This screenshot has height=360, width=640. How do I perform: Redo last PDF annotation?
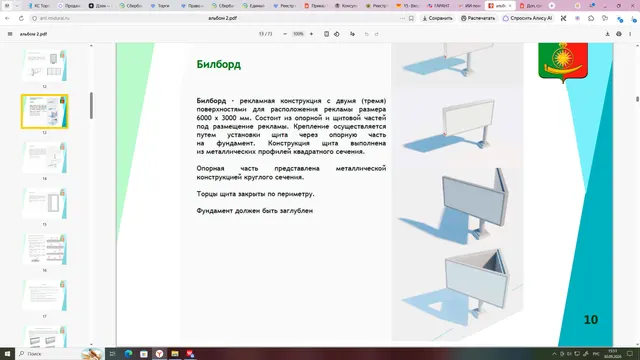[x=376, y=34]
